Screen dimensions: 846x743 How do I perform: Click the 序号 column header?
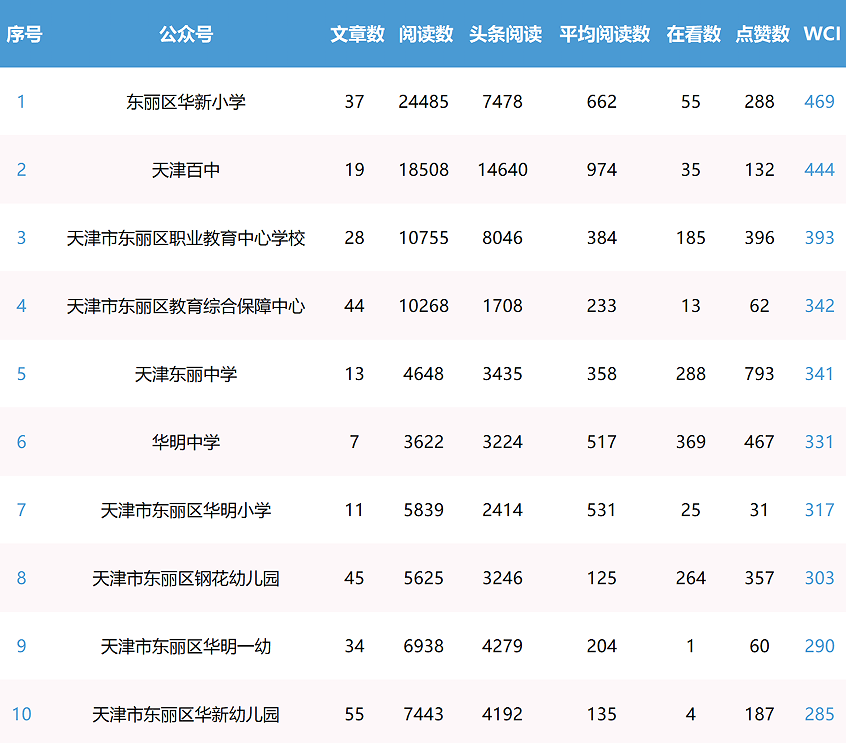24,34
